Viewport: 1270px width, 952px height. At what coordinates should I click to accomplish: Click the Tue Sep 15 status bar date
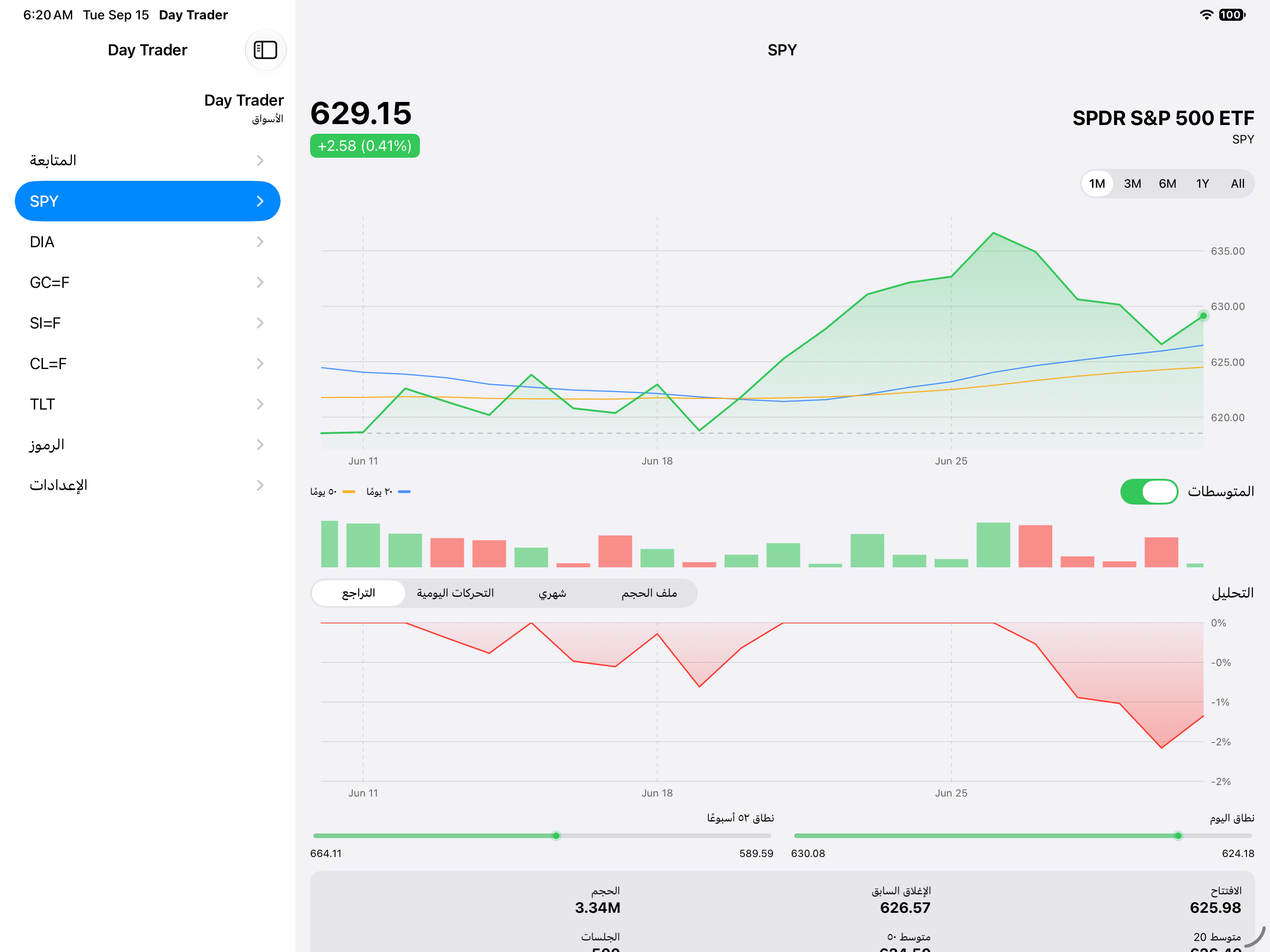[x=116, y=15]
